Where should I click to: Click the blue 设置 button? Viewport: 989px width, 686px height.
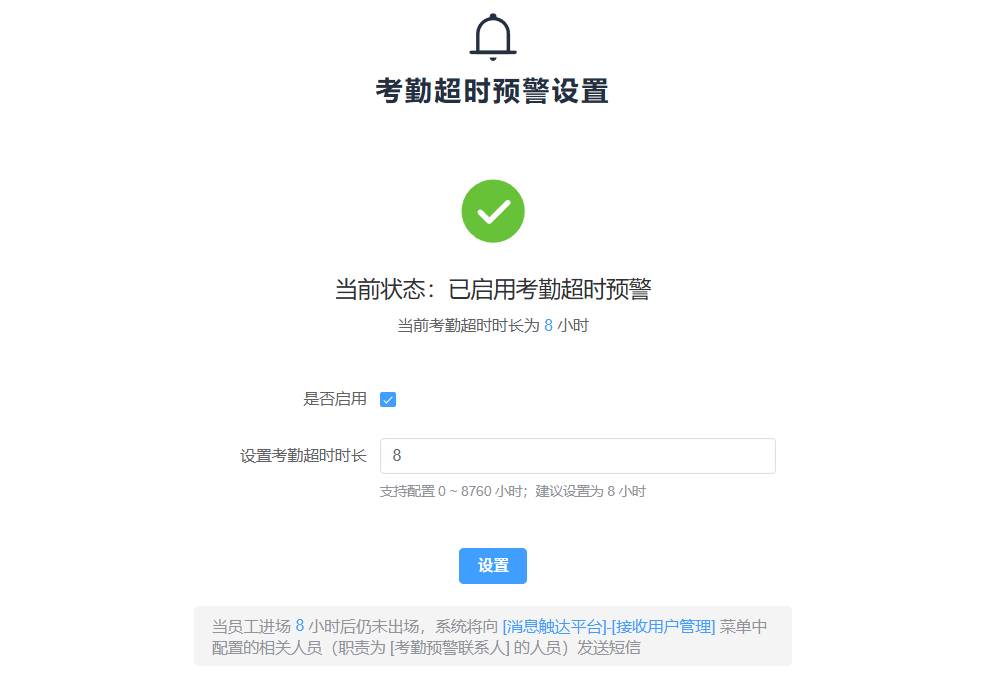click(493, 566)
